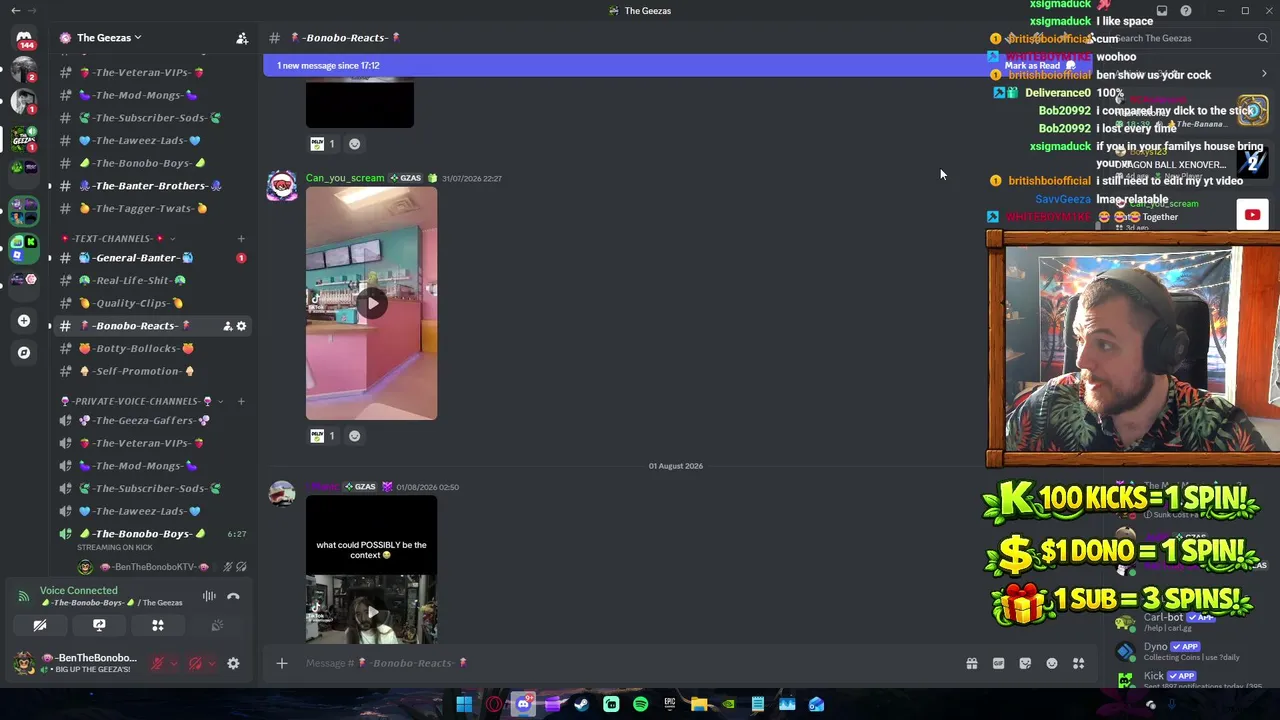Open the emoji picker
This screenshot has height=720, width=1280.
point(1052,663)
